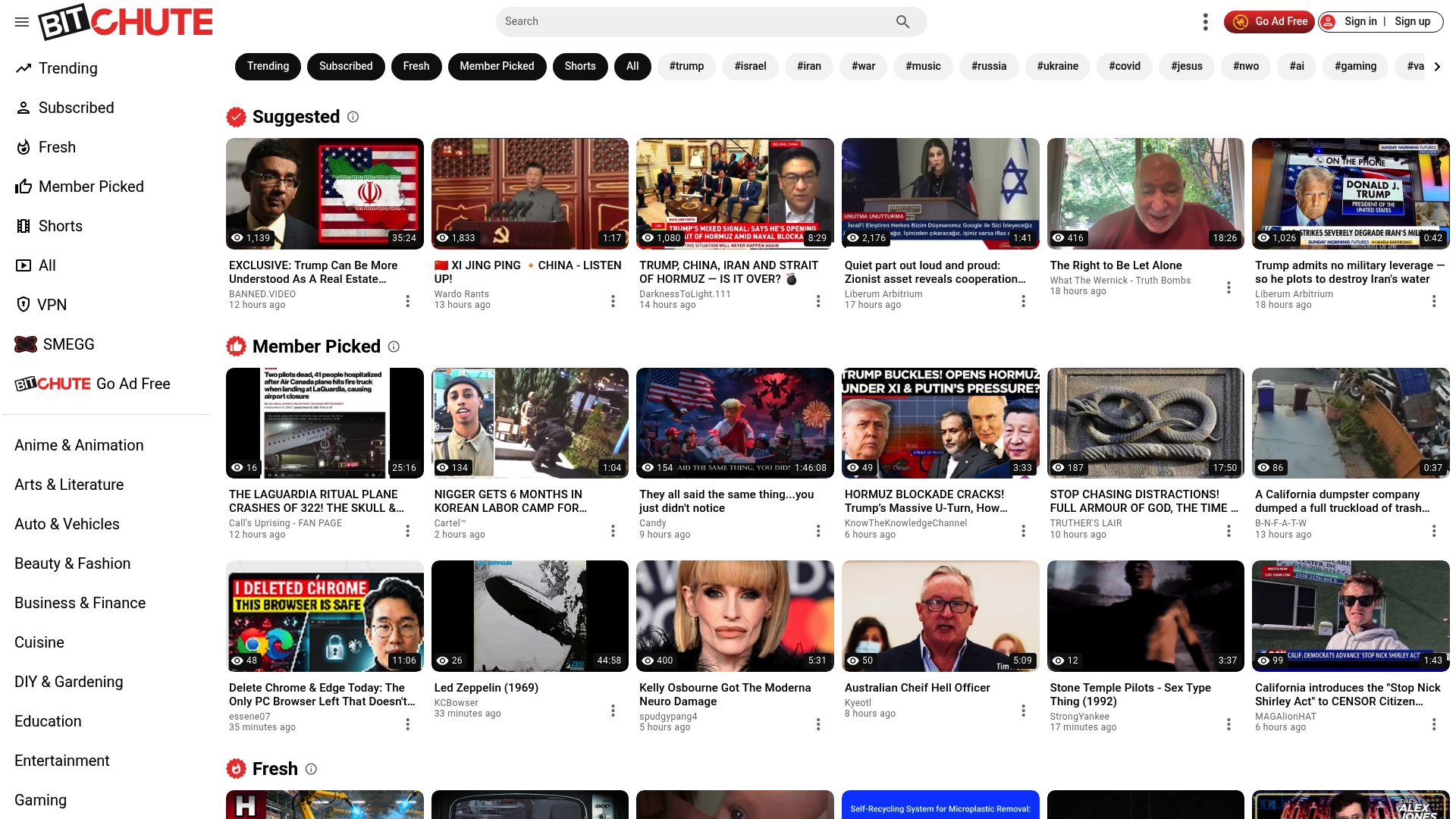Open the KnowTheKnowledgeChannel channel link

click(x=906, y=523)
